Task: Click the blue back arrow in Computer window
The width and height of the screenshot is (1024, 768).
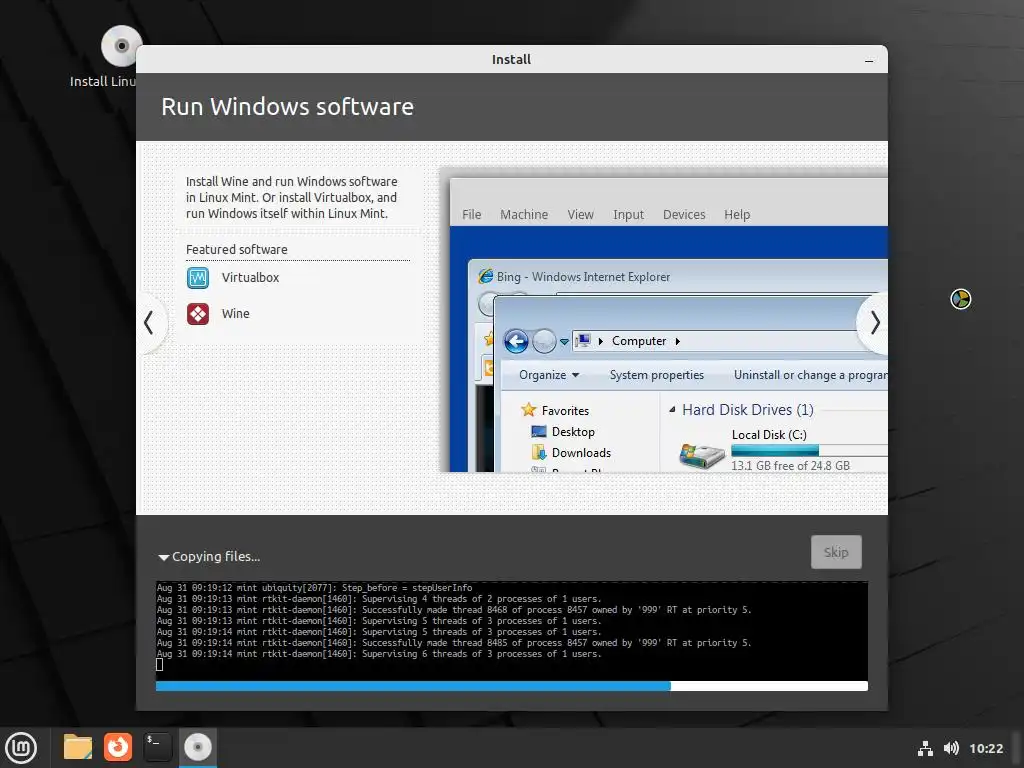Action: click(516, 341)
